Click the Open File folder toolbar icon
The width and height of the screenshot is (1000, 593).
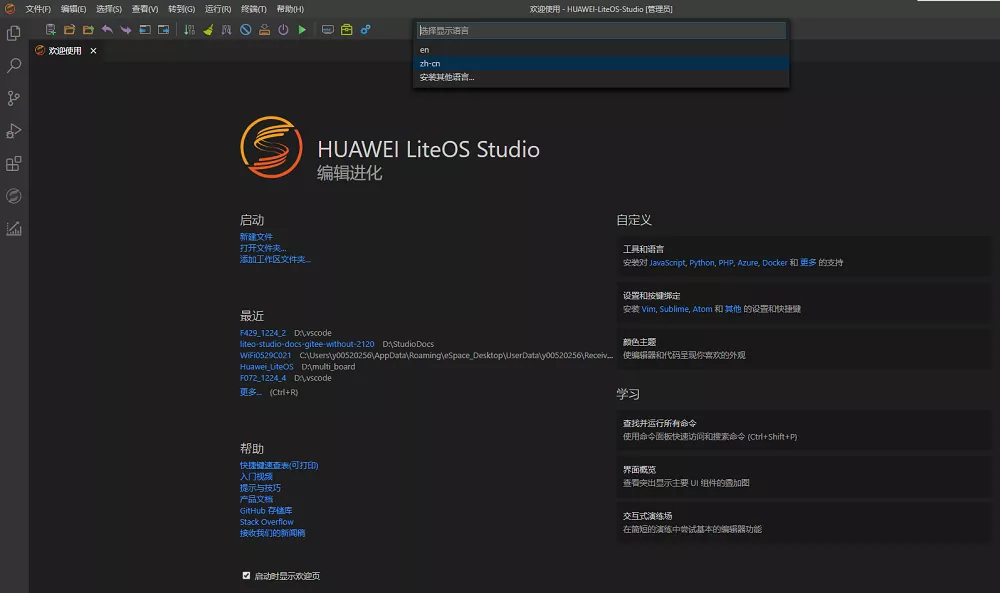coord(70,29)
